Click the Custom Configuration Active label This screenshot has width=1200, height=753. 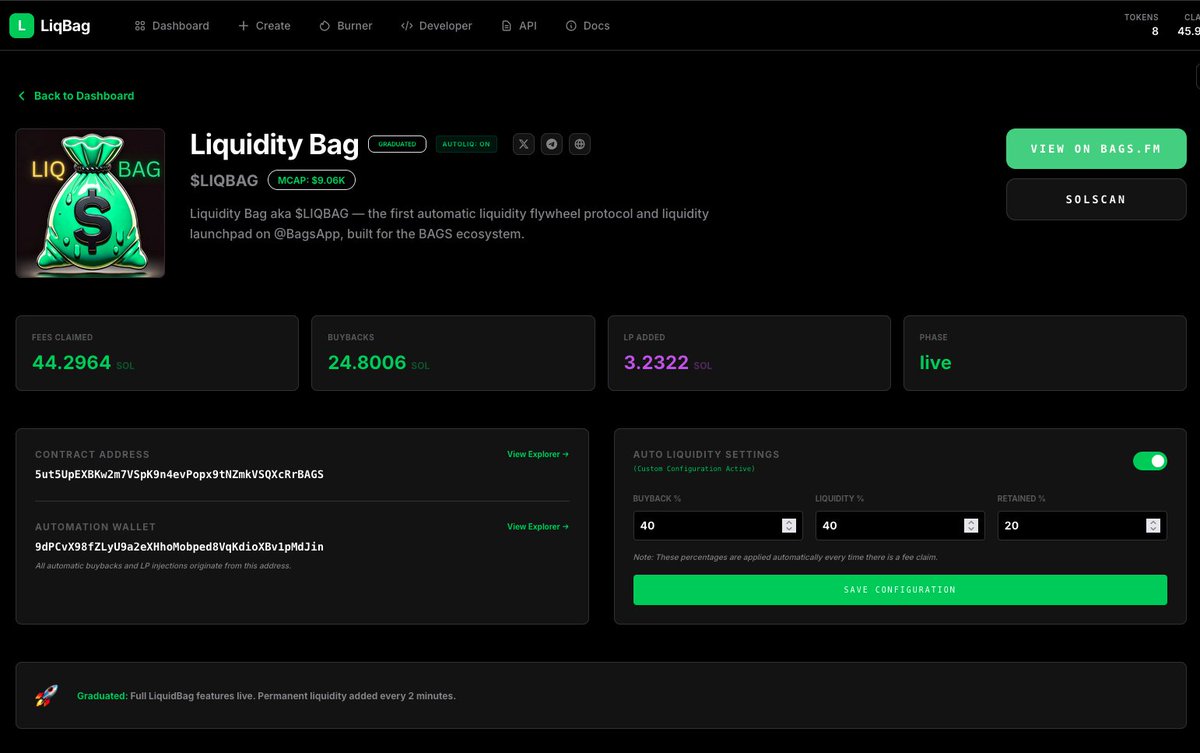pyautogui.click(x=694, y=469)
